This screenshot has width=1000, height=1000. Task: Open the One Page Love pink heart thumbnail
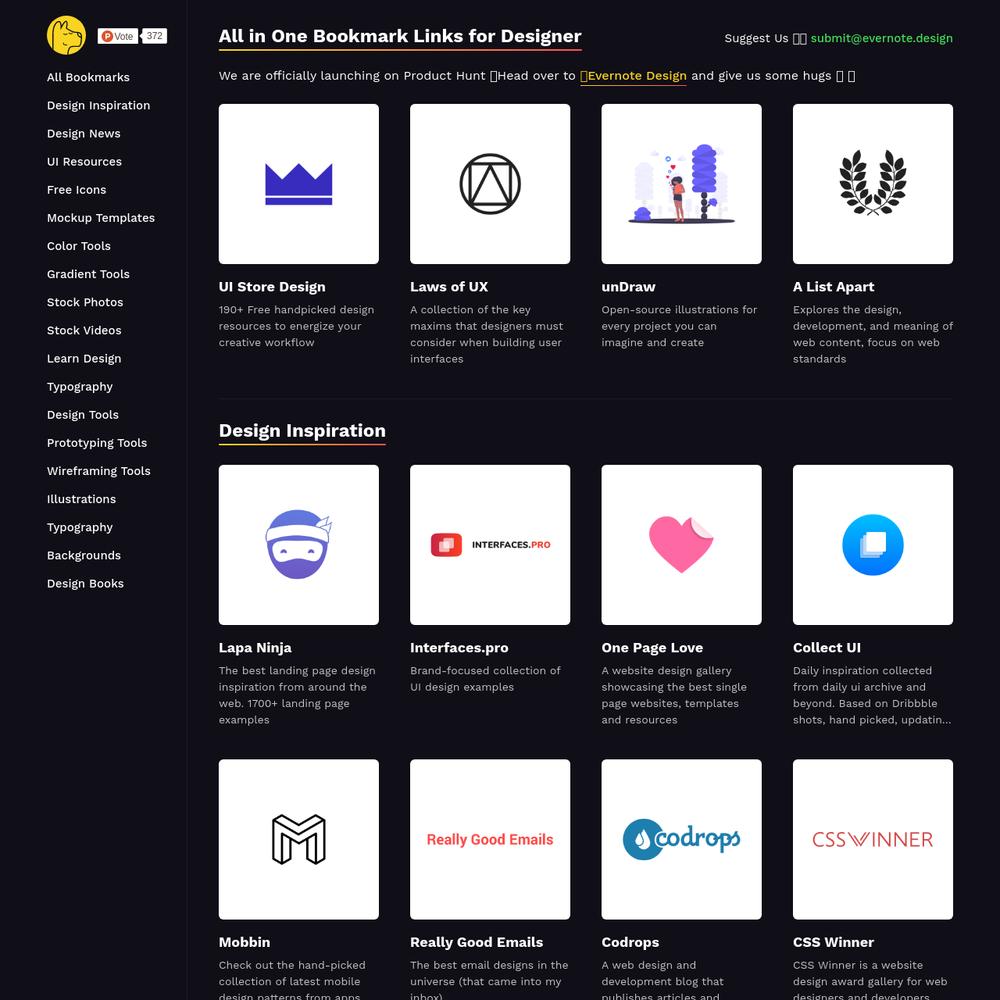(x=681, y=545)
